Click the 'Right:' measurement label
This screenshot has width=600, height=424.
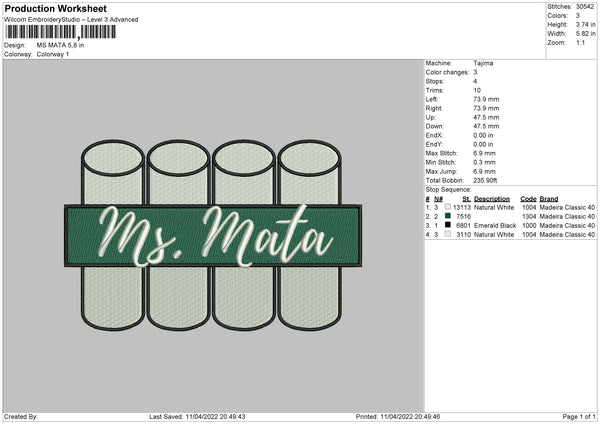(434, 108)
